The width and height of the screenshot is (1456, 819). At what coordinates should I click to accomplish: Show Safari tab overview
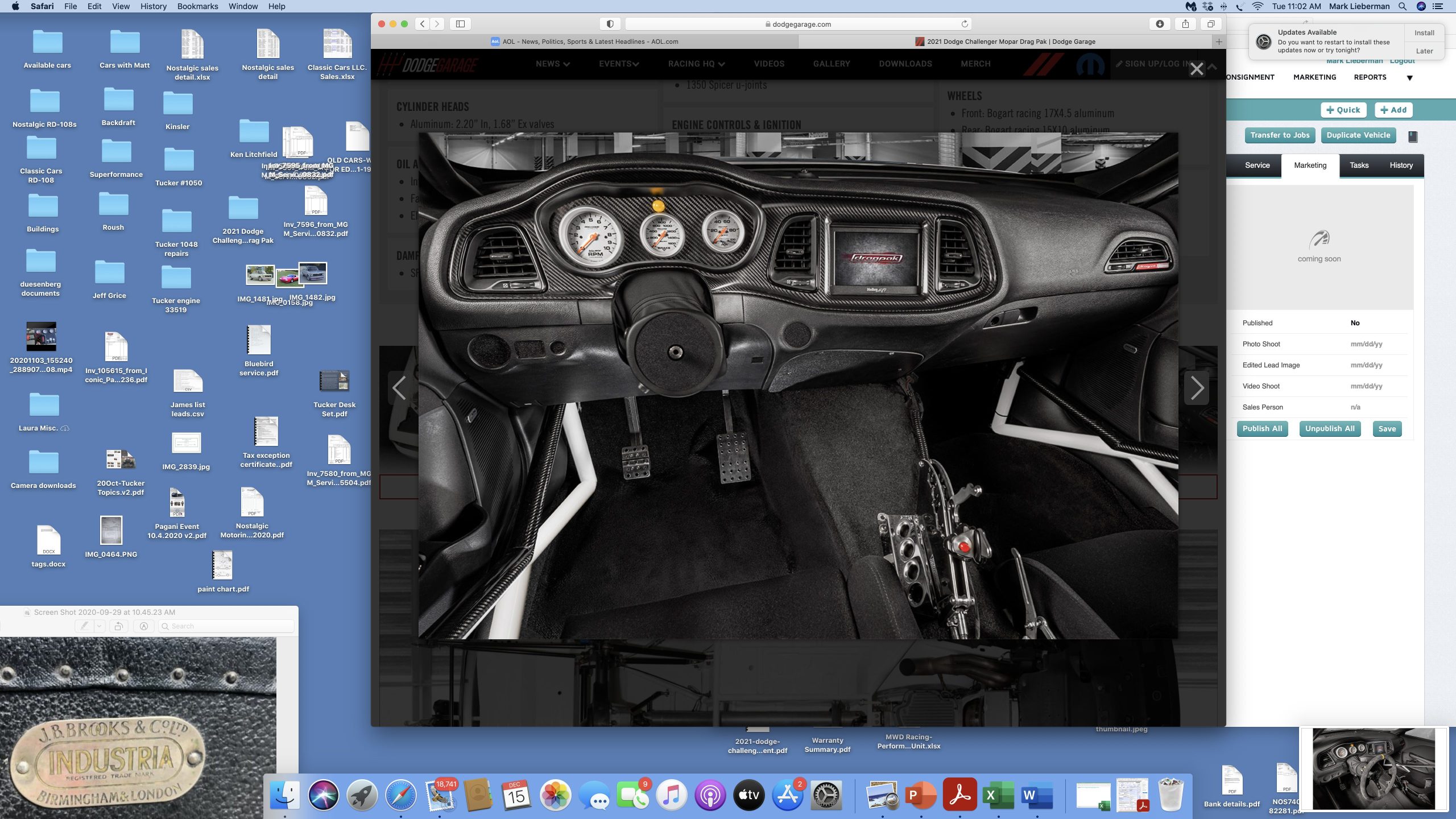[x=1211, y=24]
